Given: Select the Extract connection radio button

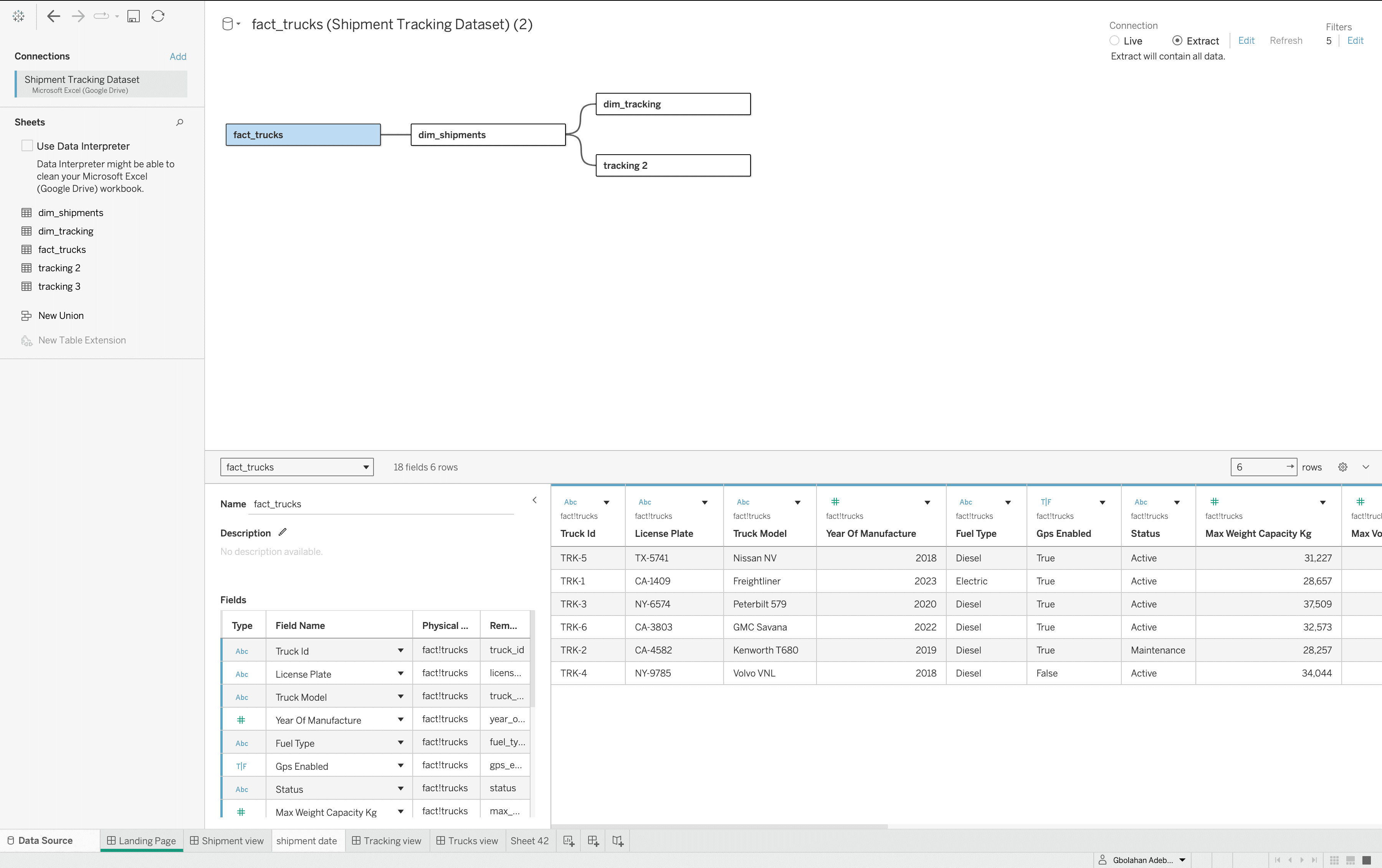Looking at the screenshot, I should tap(1177, 41).
